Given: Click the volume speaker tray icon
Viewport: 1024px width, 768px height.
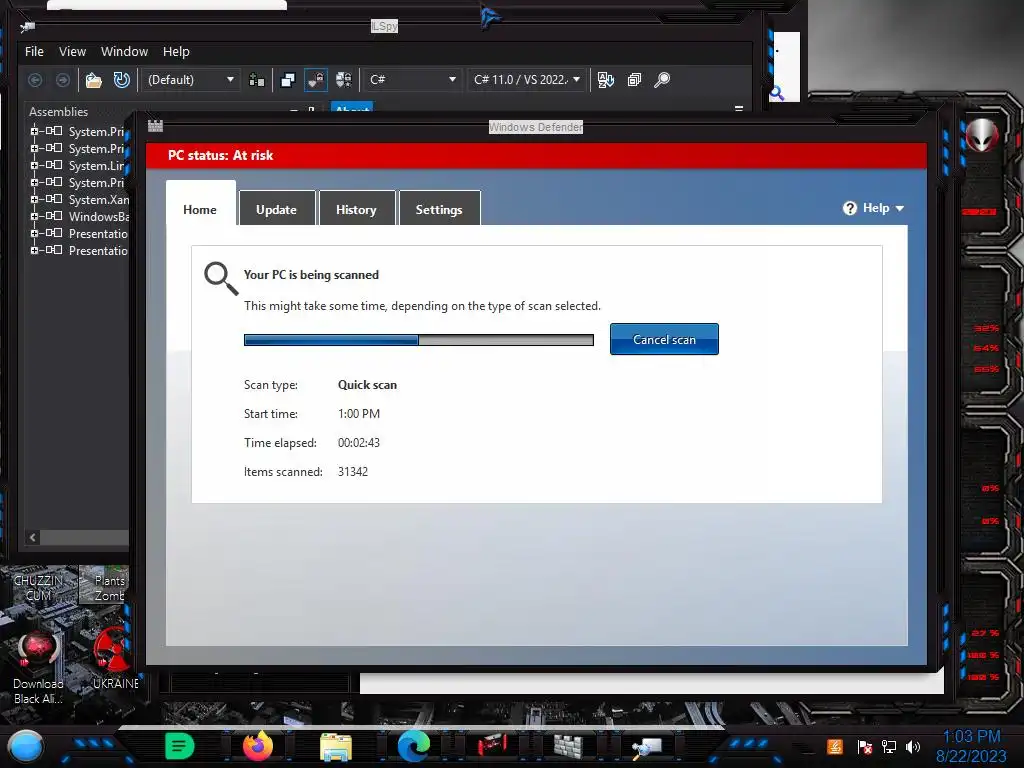Looking at the screenshot, I should pyautogui.click(x=913, y=746).
